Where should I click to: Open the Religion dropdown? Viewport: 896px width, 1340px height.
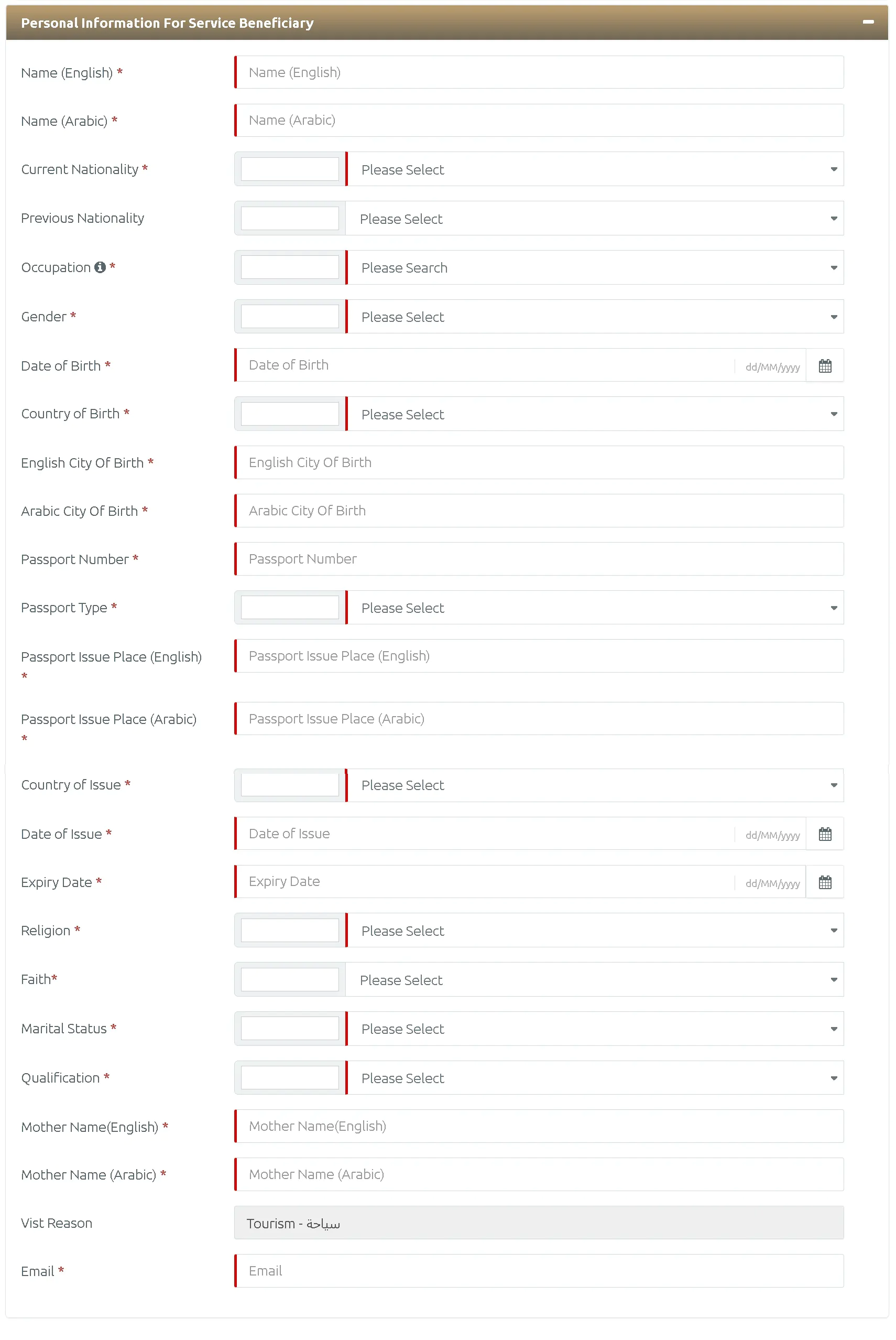595,931
